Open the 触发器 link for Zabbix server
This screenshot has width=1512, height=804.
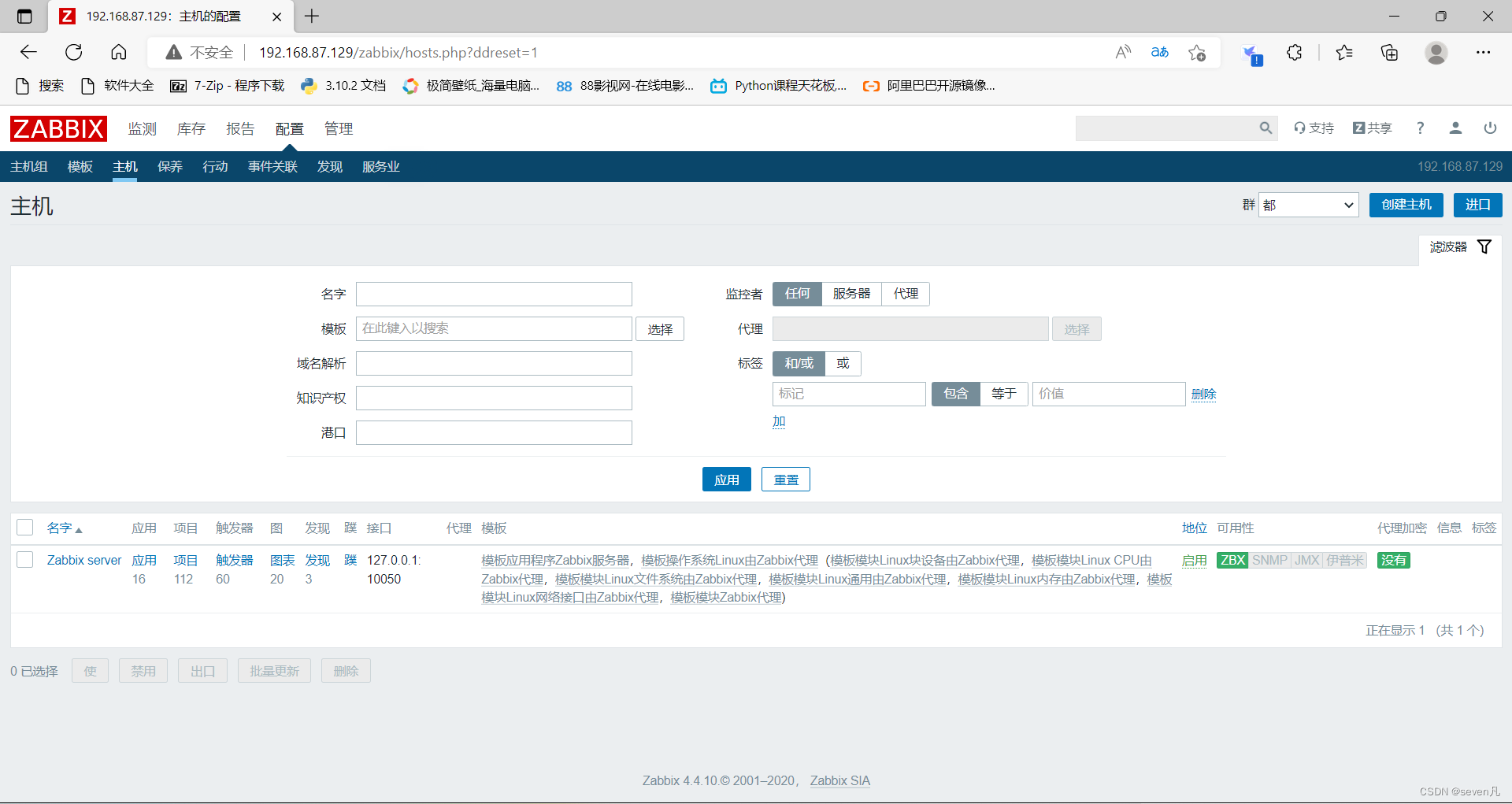(x=235, y=560)
